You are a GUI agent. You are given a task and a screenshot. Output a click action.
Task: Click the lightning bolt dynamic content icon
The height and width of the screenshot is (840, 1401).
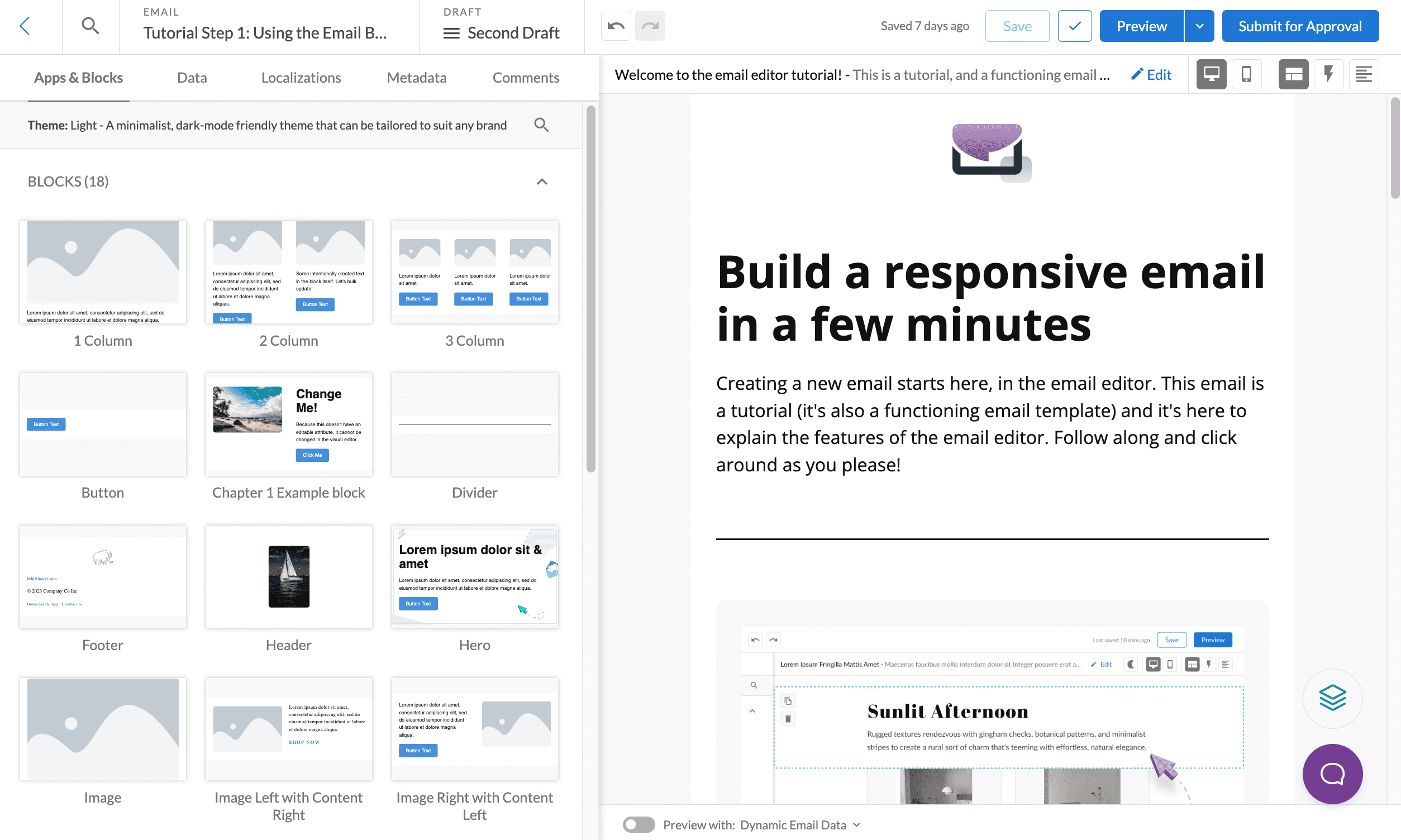point(1328,74)
